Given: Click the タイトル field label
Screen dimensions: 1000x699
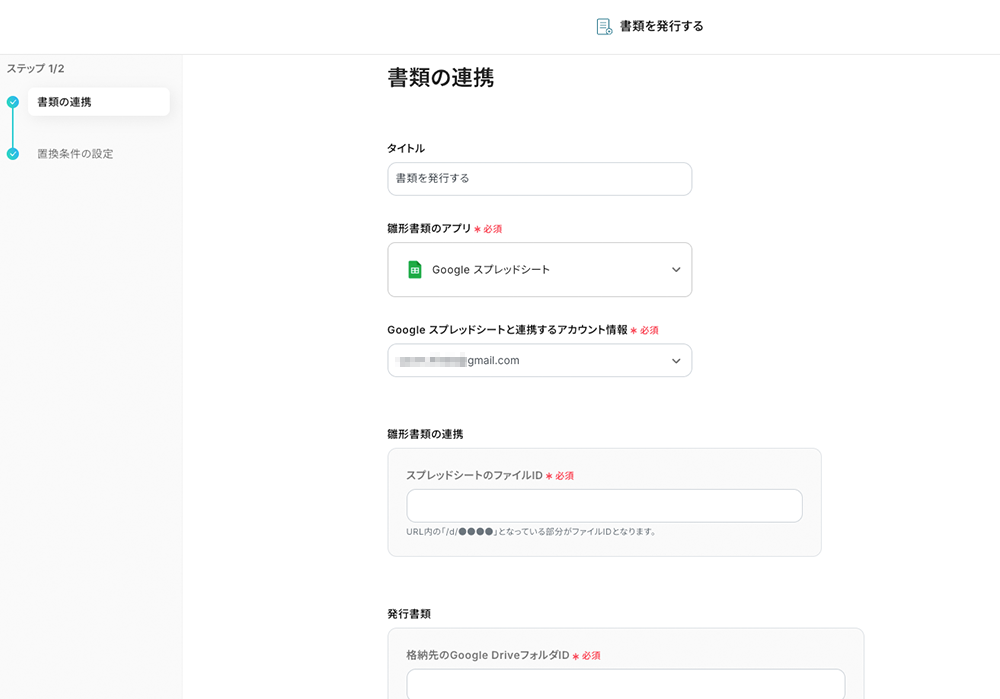Looking at the screenshot, I should point(406,148).
